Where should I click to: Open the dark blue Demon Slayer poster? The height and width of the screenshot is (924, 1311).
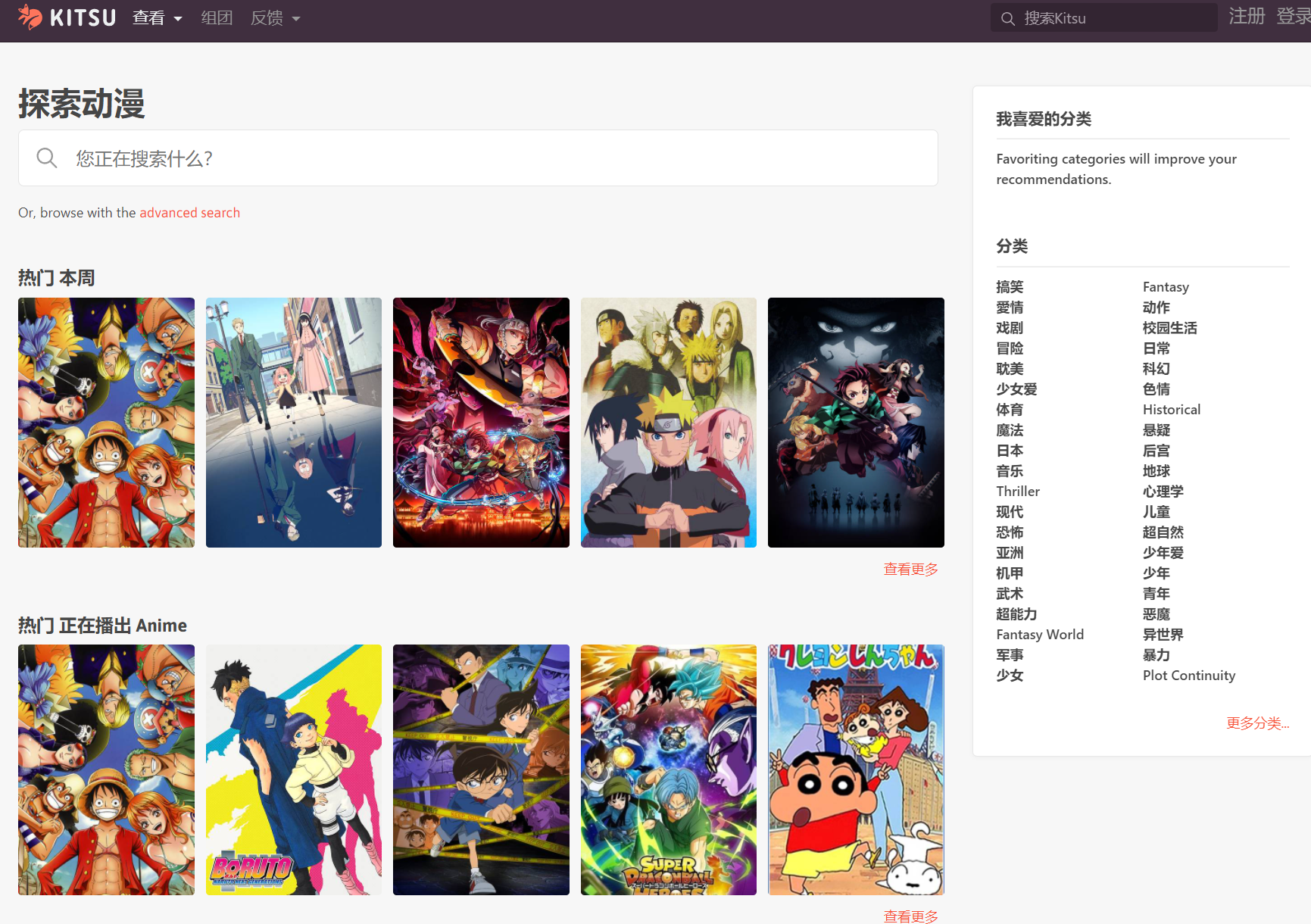(x=856, y=423)
